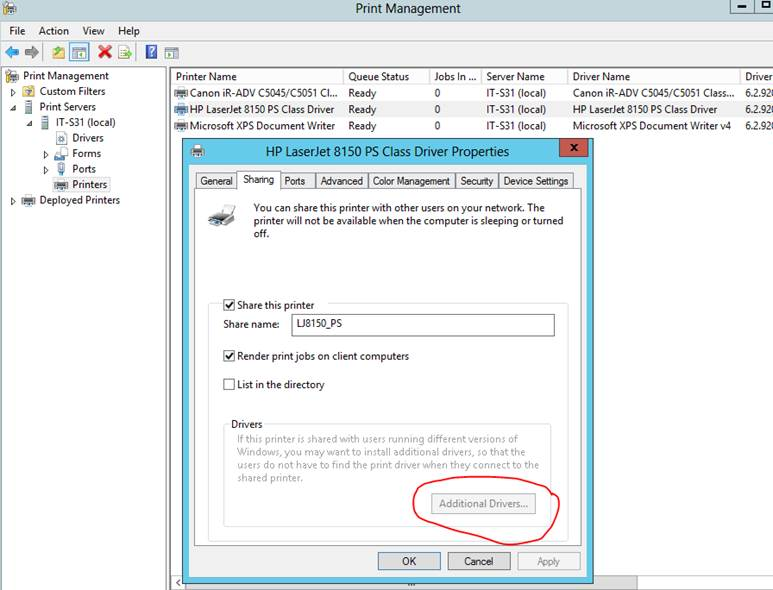Select Custom Filters in the tree
This screenshot has height=590, width=773.
pos(72,91)
